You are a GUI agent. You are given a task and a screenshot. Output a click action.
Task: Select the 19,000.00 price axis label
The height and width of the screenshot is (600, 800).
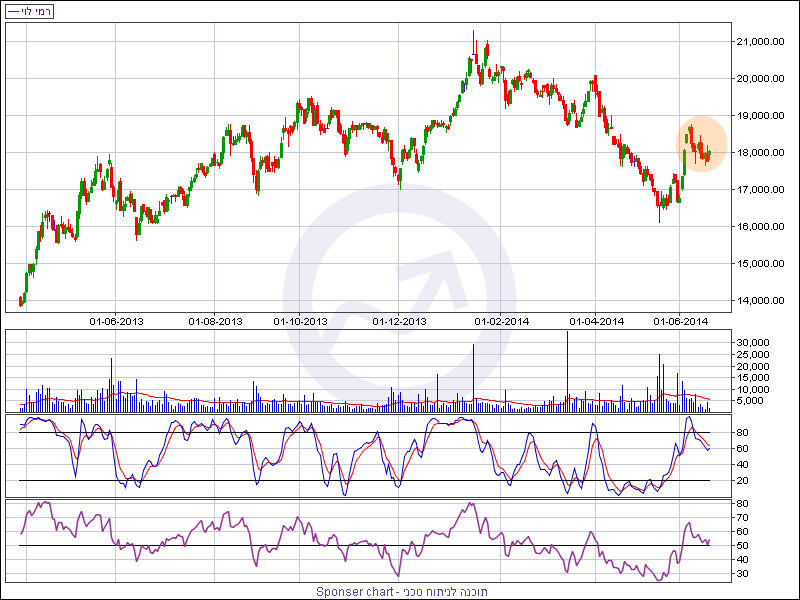[x=761, y=116]
